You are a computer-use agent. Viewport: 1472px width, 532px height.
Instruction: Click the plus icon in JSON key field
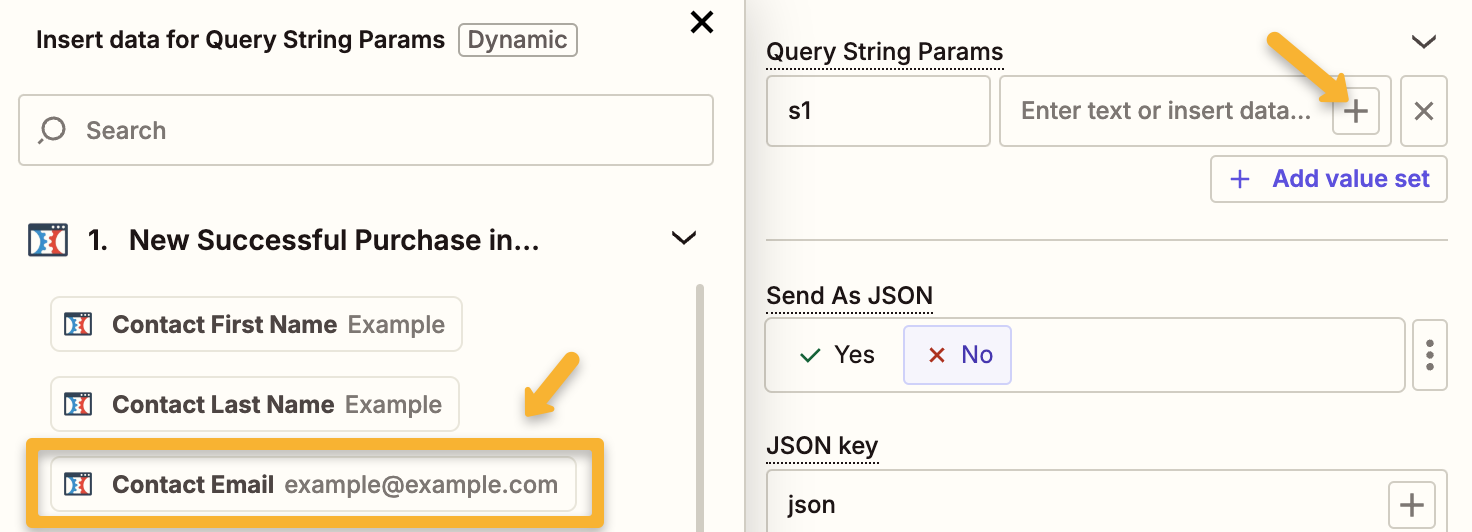click(1411, 506)
